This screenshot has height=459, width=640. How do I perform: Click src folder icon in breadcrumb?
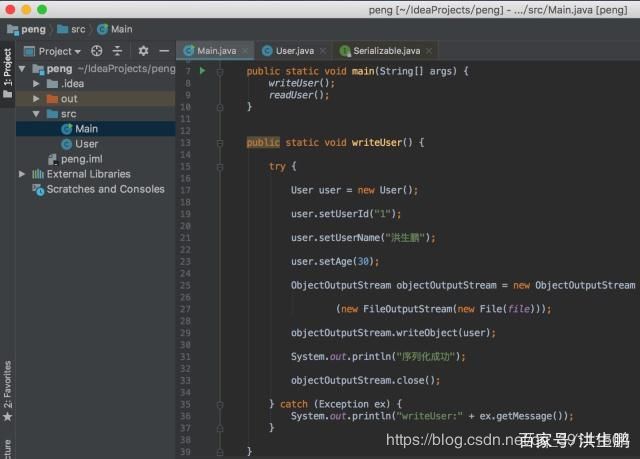[x=62, y=29]
